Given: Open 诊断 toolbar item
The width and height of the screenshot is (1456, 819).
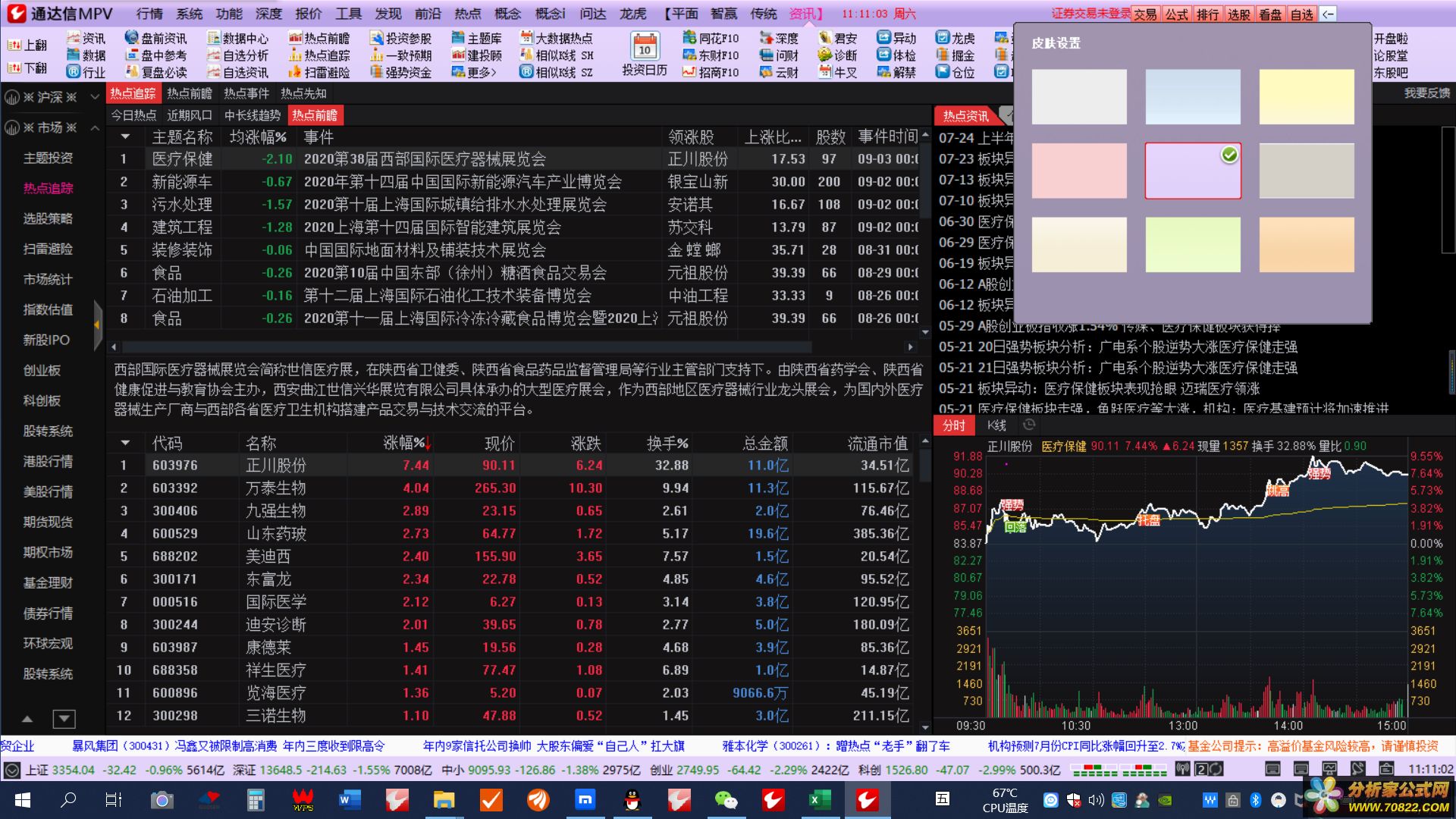Looking at the screenshot, I should 837,55.
